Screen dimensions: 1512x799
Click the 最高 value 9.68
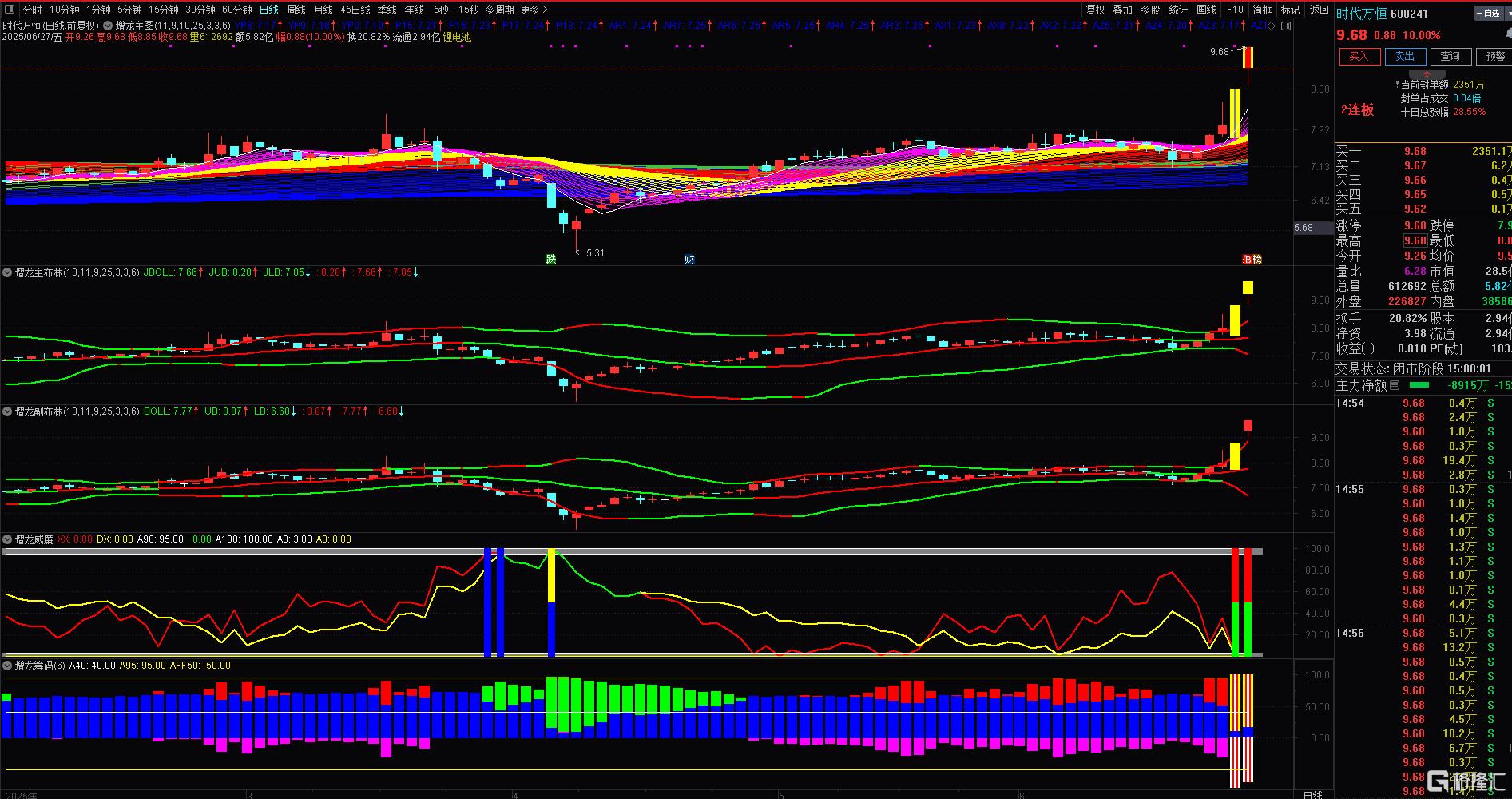1415,240
